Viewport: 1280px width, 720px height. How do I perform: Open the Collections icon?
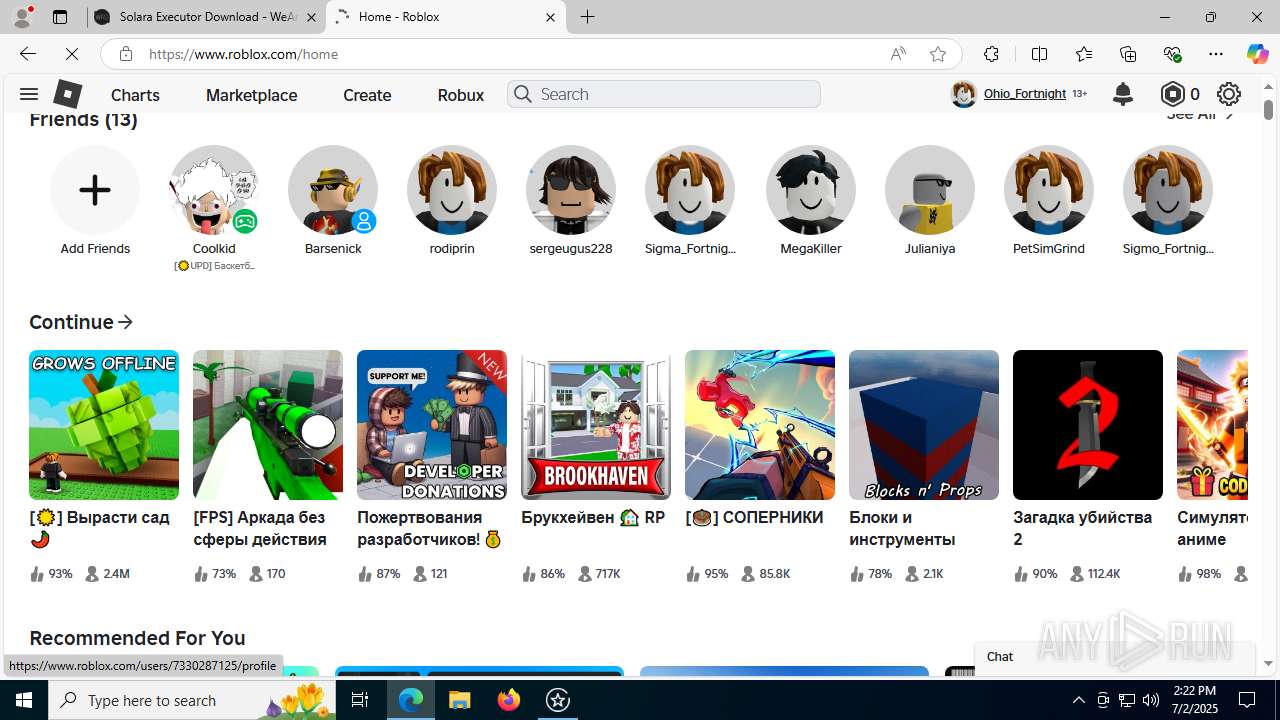(x=1128, y=54)
